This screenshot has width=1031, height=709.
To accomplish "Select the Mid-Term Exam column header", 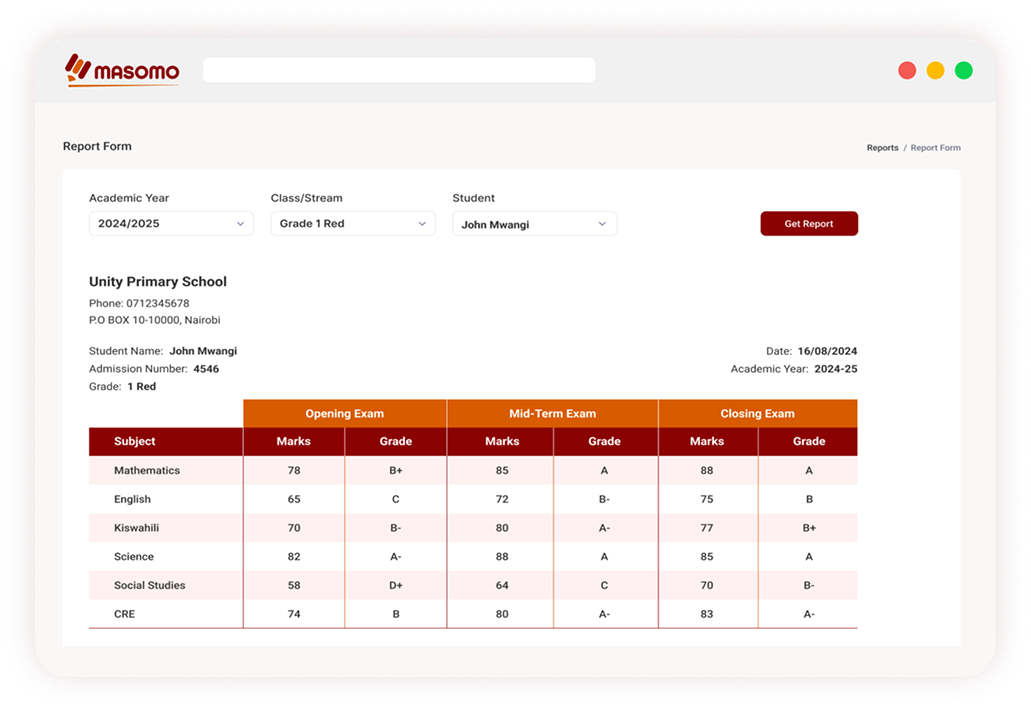I will tap(553, 414).
